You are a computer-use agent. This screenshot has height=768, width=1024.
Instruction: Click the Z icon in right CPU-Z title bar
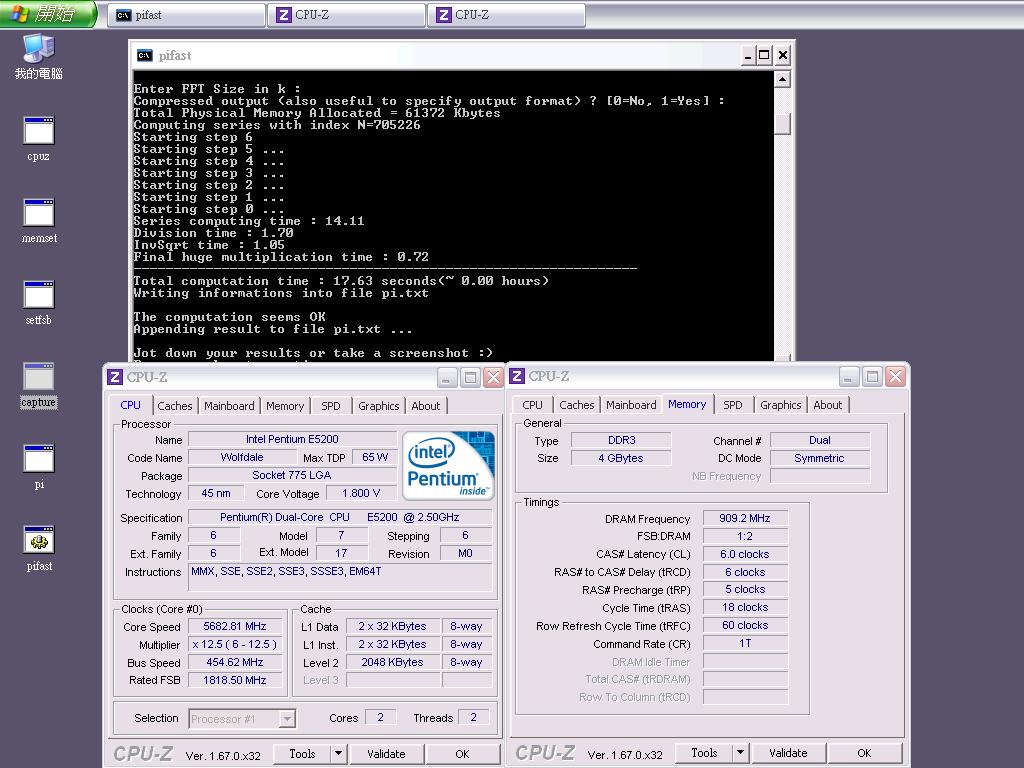517,376
